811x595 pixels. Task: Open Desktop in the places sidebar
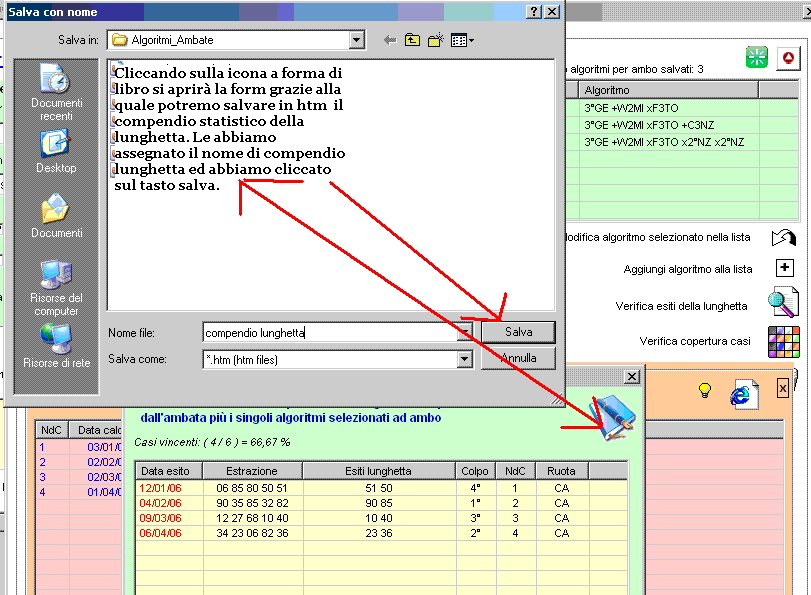[56, 151]
